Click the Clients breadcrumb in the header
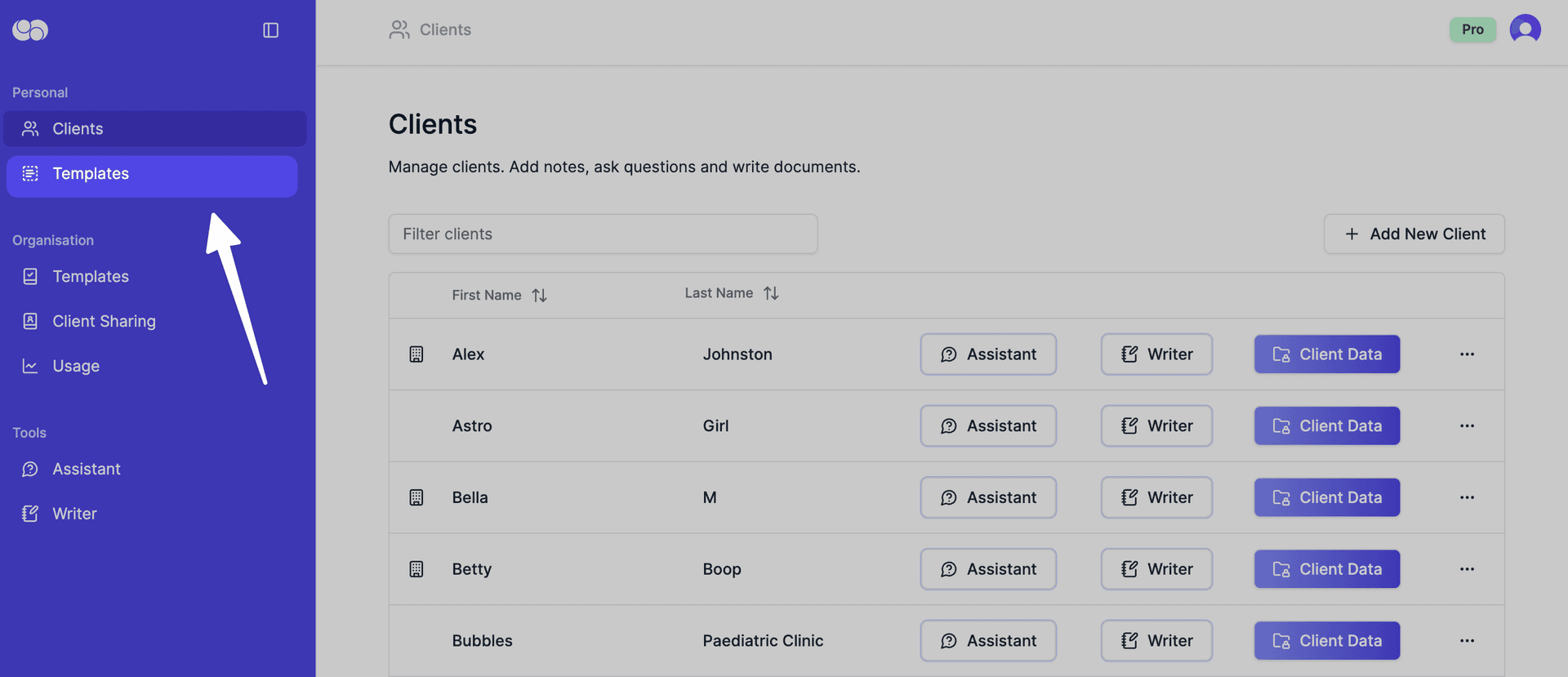Image resolution: width=1568 pixels, height=677 pixels. (430, 30)
